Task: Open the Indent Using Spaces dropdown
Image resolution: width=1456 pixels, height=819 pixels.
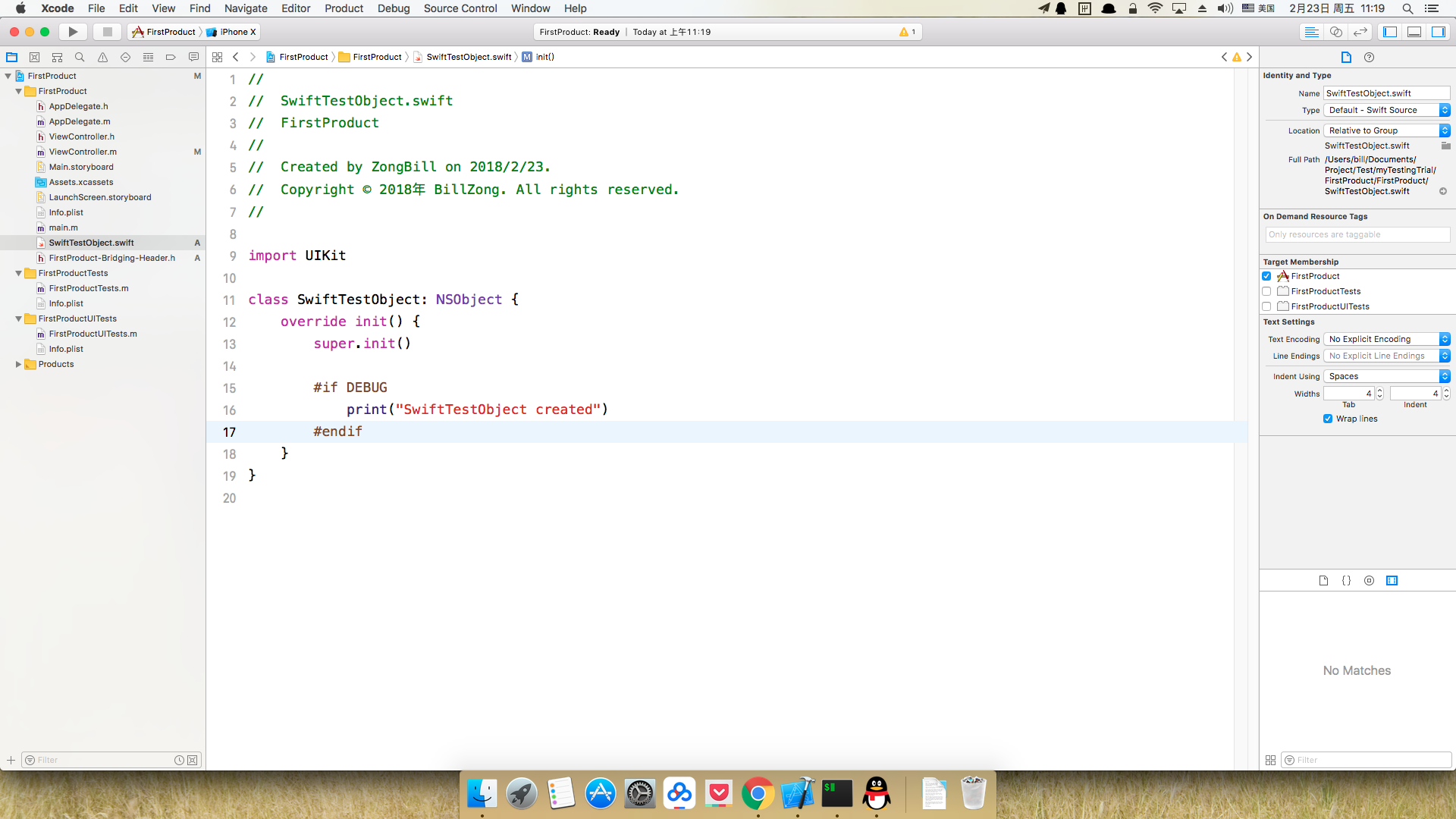Action: click(1386, 376)
